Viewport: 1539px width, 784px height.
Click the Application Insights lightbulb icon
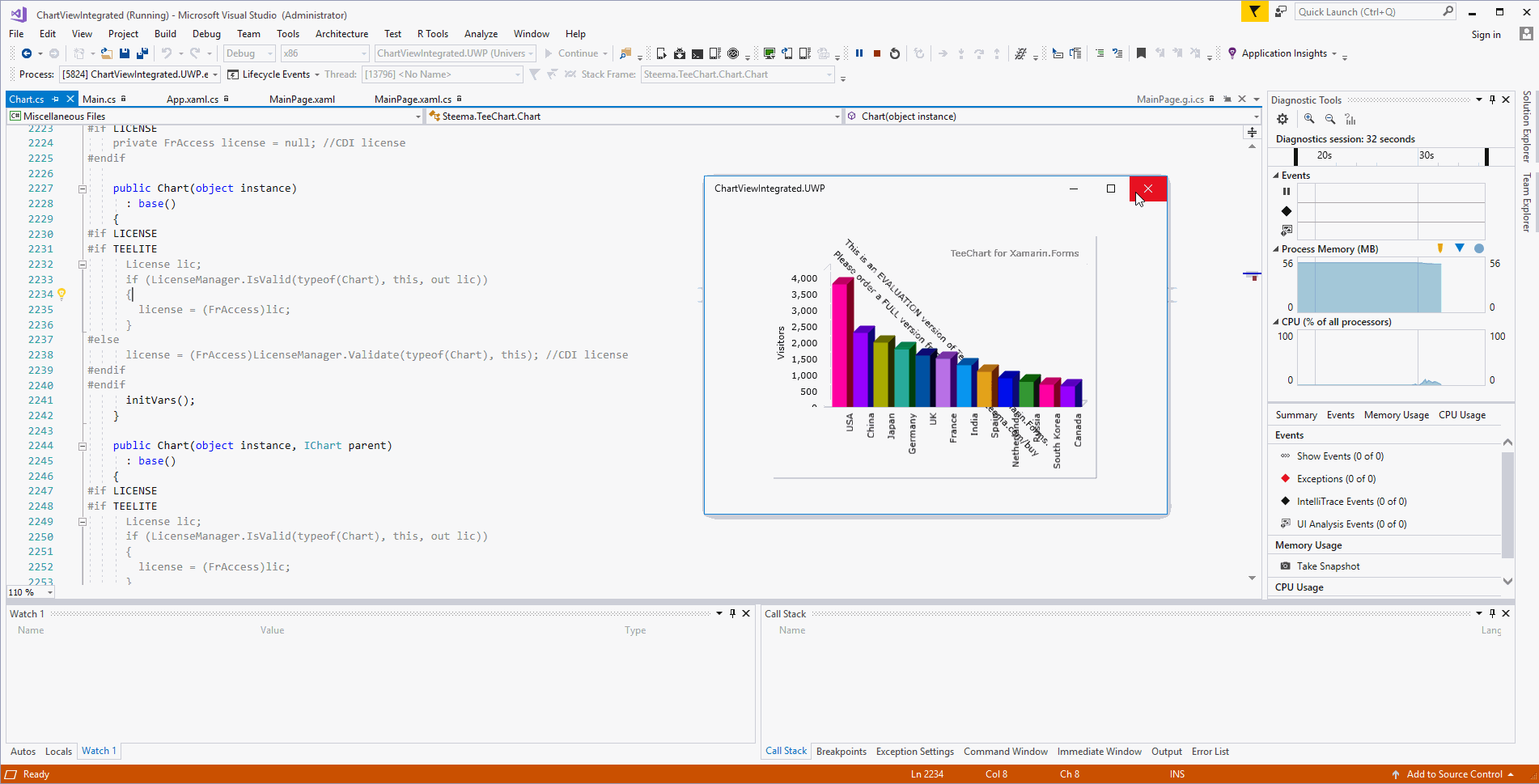tap(1232, 53)
